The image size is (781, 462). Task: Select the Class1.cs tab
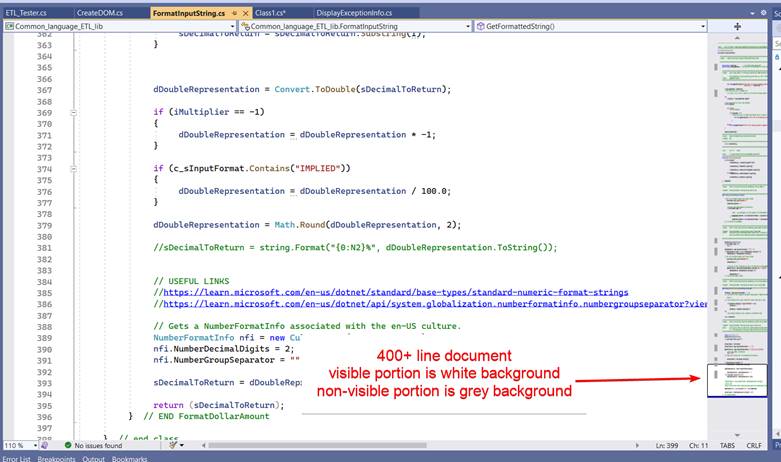[x=270, y=13]
